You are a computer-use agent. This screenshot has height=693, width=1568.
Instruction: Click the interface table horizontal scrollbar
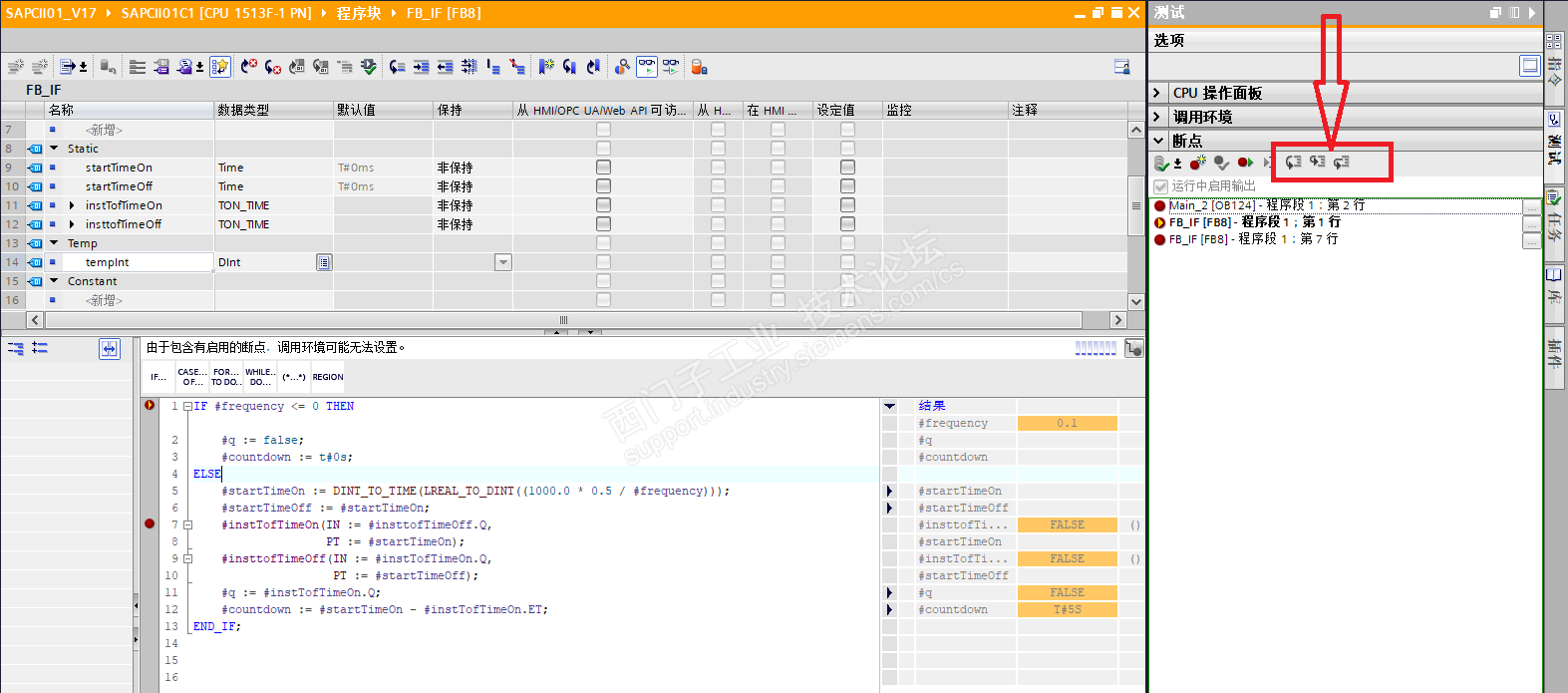[563, 320]
